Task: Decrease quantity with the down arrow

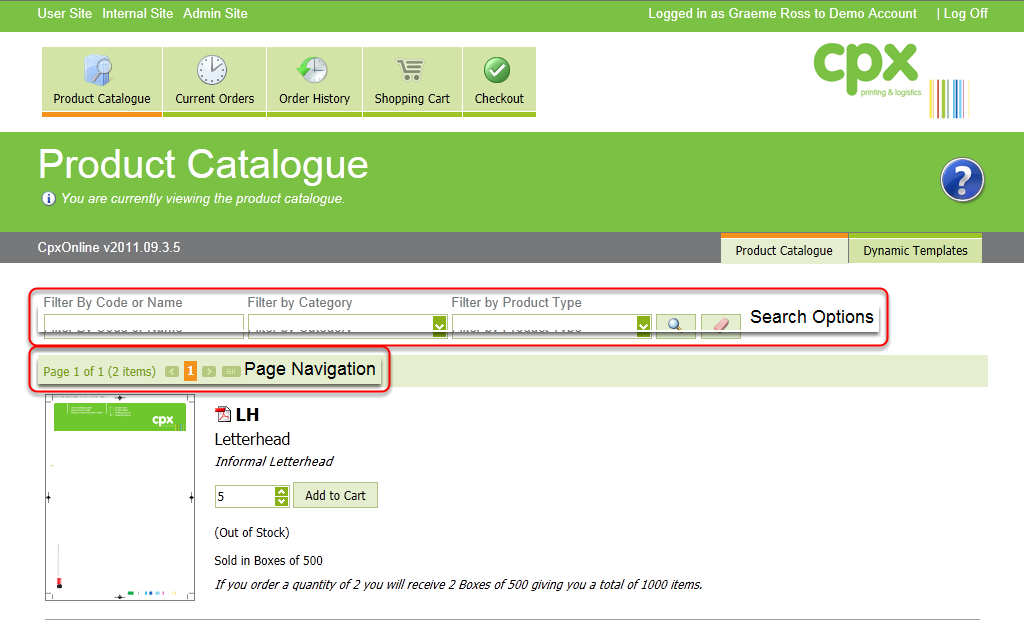Action: click(282, 501)
